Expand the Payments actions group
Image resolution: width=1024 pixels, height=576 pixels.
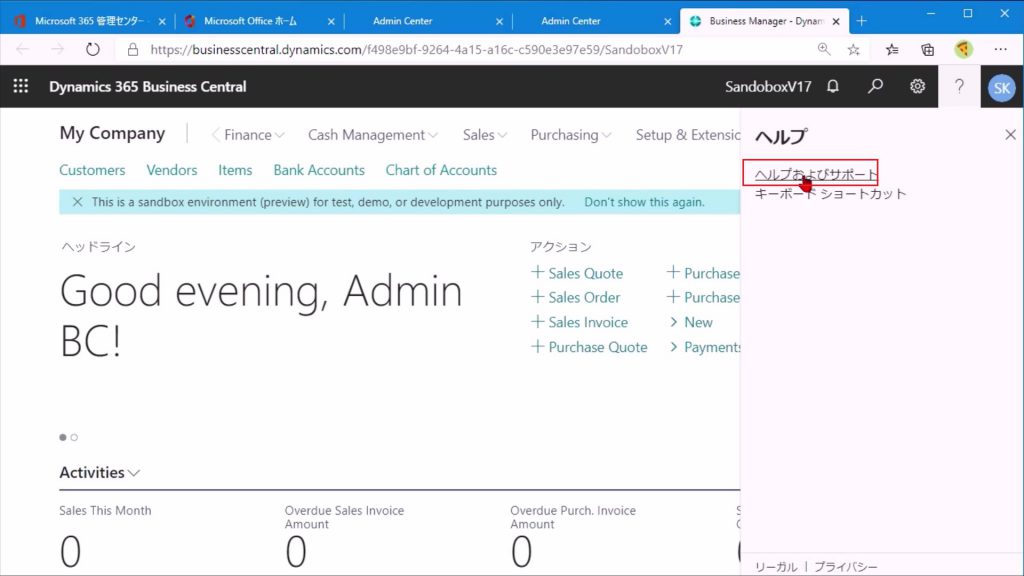click(705, 347)
